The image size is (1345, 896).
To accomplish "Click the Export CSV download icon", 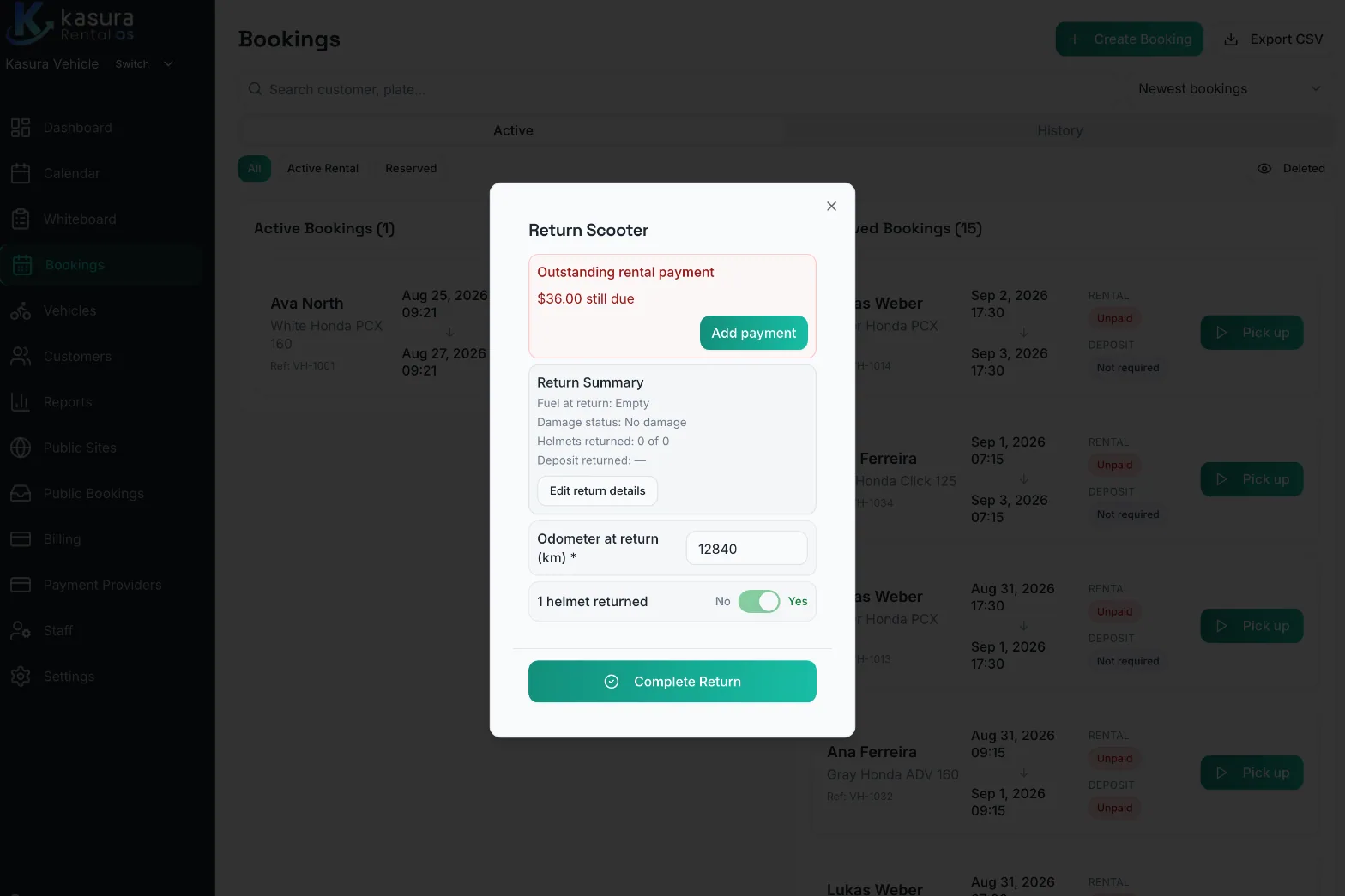I will click(1231, 39).
